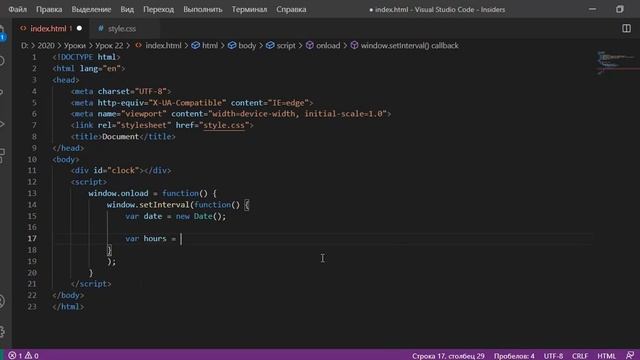Screen dimensions: 640x360
Task: Change end of line sequence CRLF
Action: 580,356
